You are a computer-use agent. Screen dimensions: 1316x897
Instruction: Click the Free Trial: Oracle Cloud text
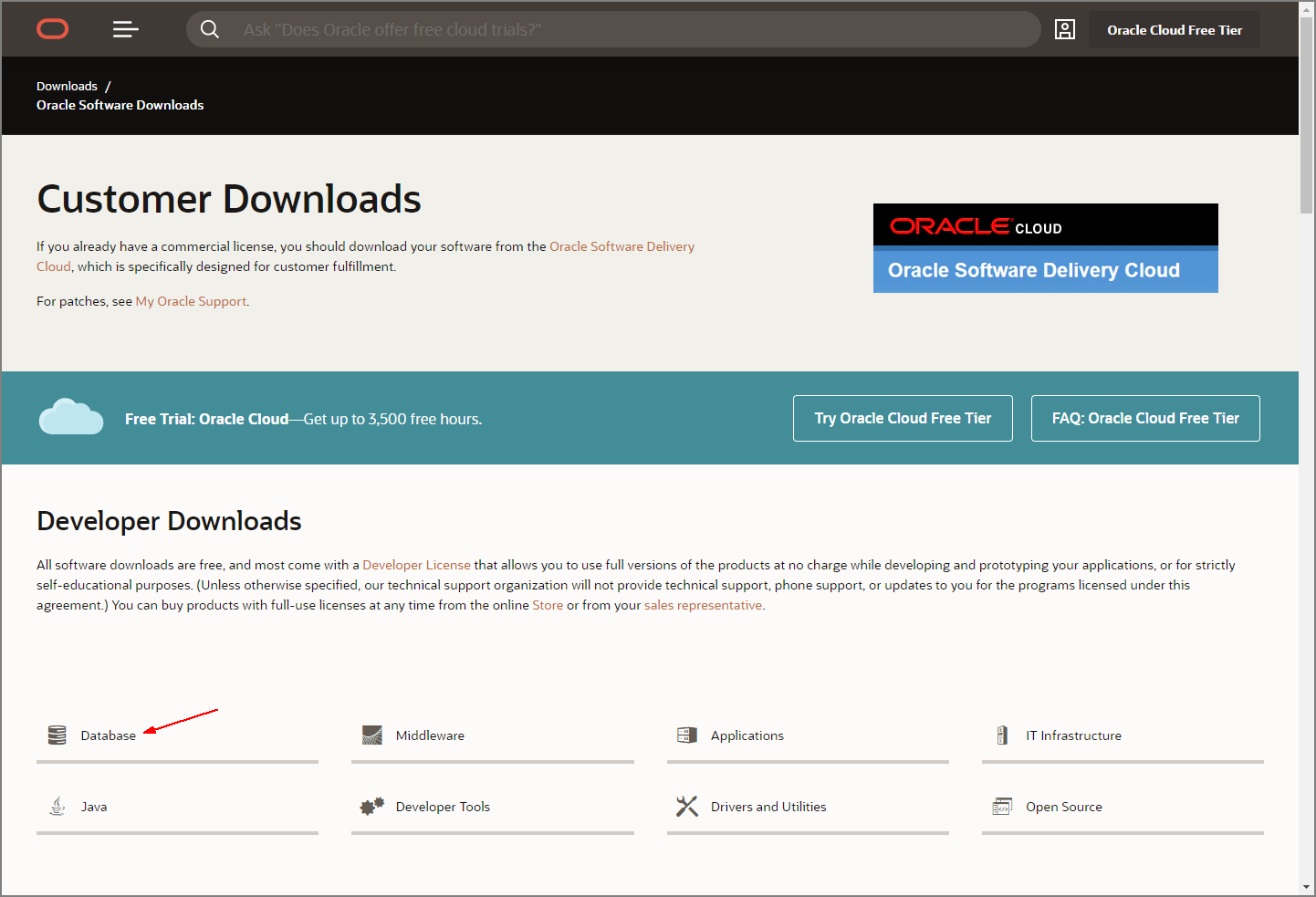pyautogui.click(x=206, y=419)
